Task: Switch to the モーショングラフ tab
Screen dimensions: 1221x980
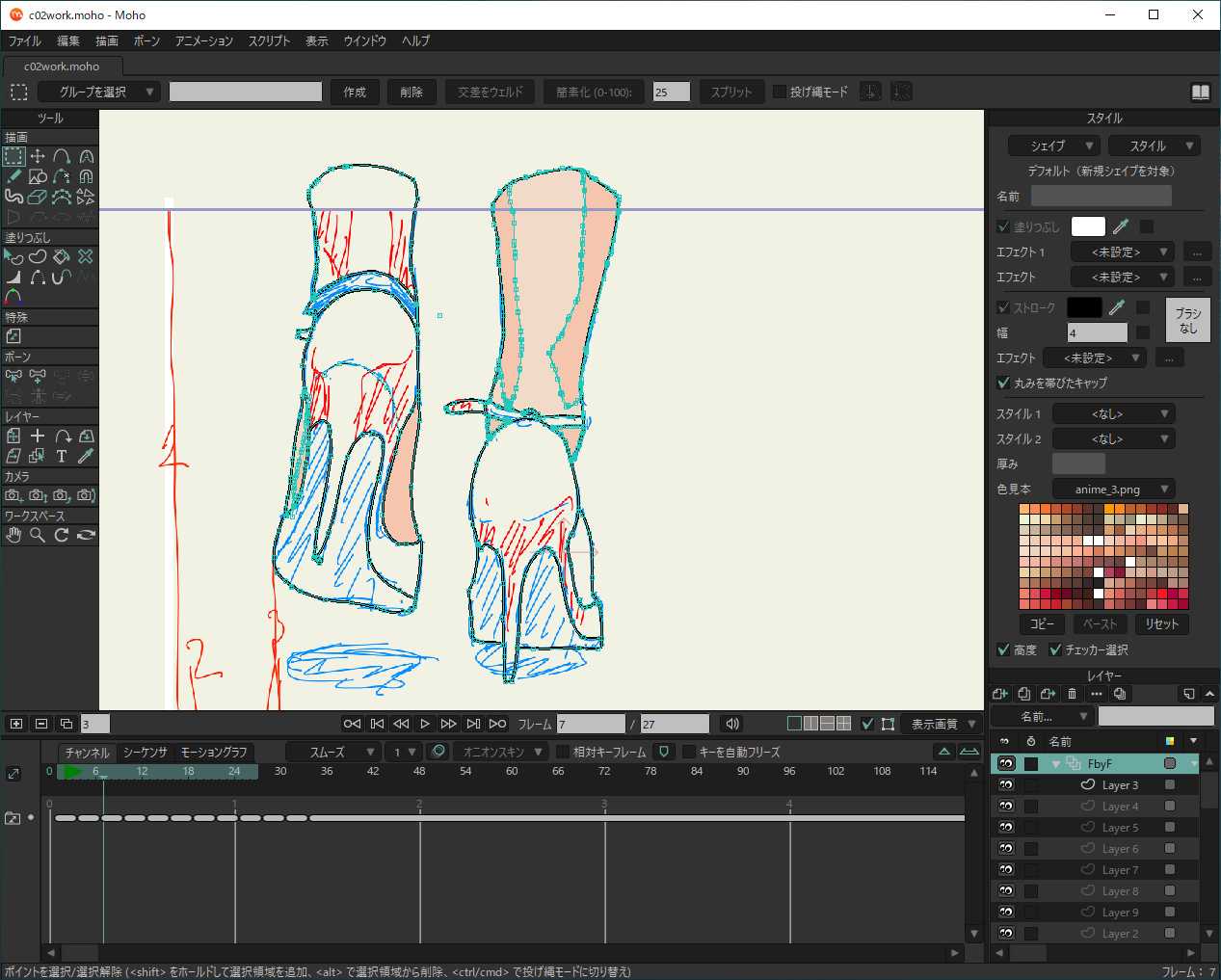Action: [214, 752]
